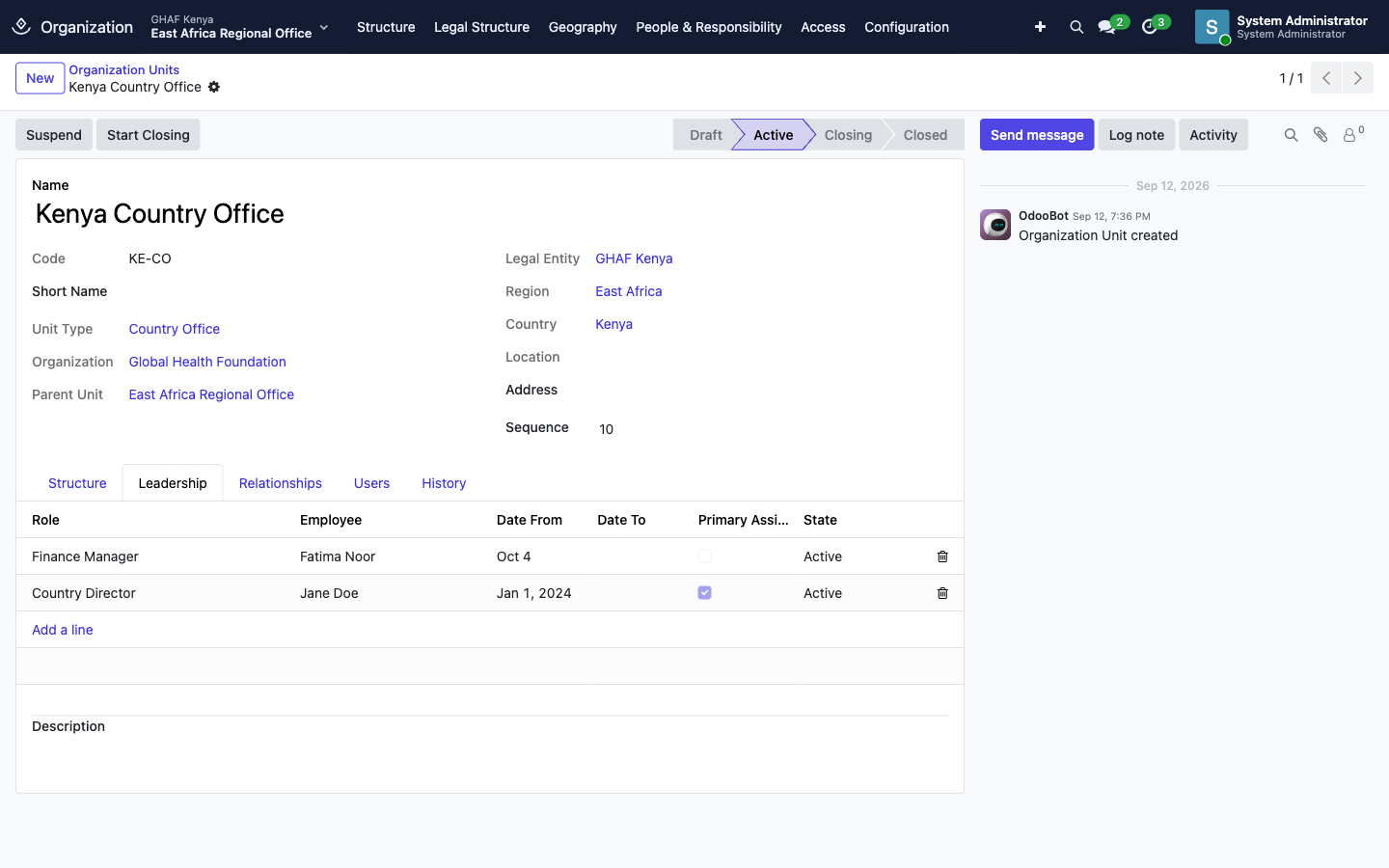The image size is (1389, 868).
Task: Open the Configuration menu
Action: pyautogui.click(x=907, y=27)
